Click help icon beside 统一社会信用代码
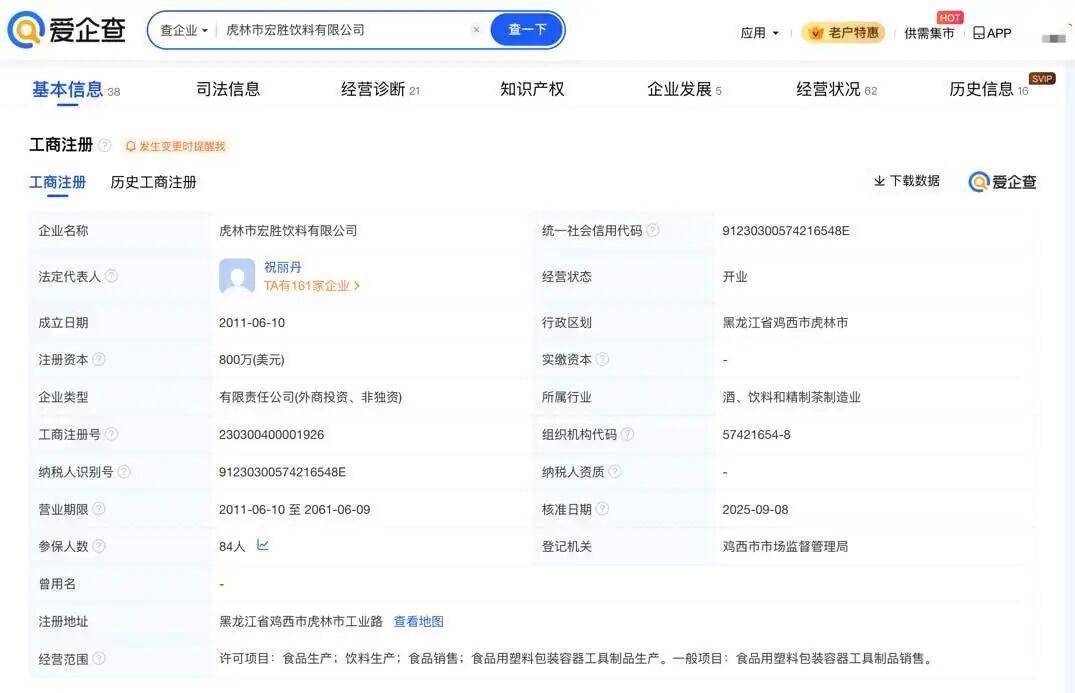The height and width of the screenshot is (693, 1075). click(x=653, y=230)
